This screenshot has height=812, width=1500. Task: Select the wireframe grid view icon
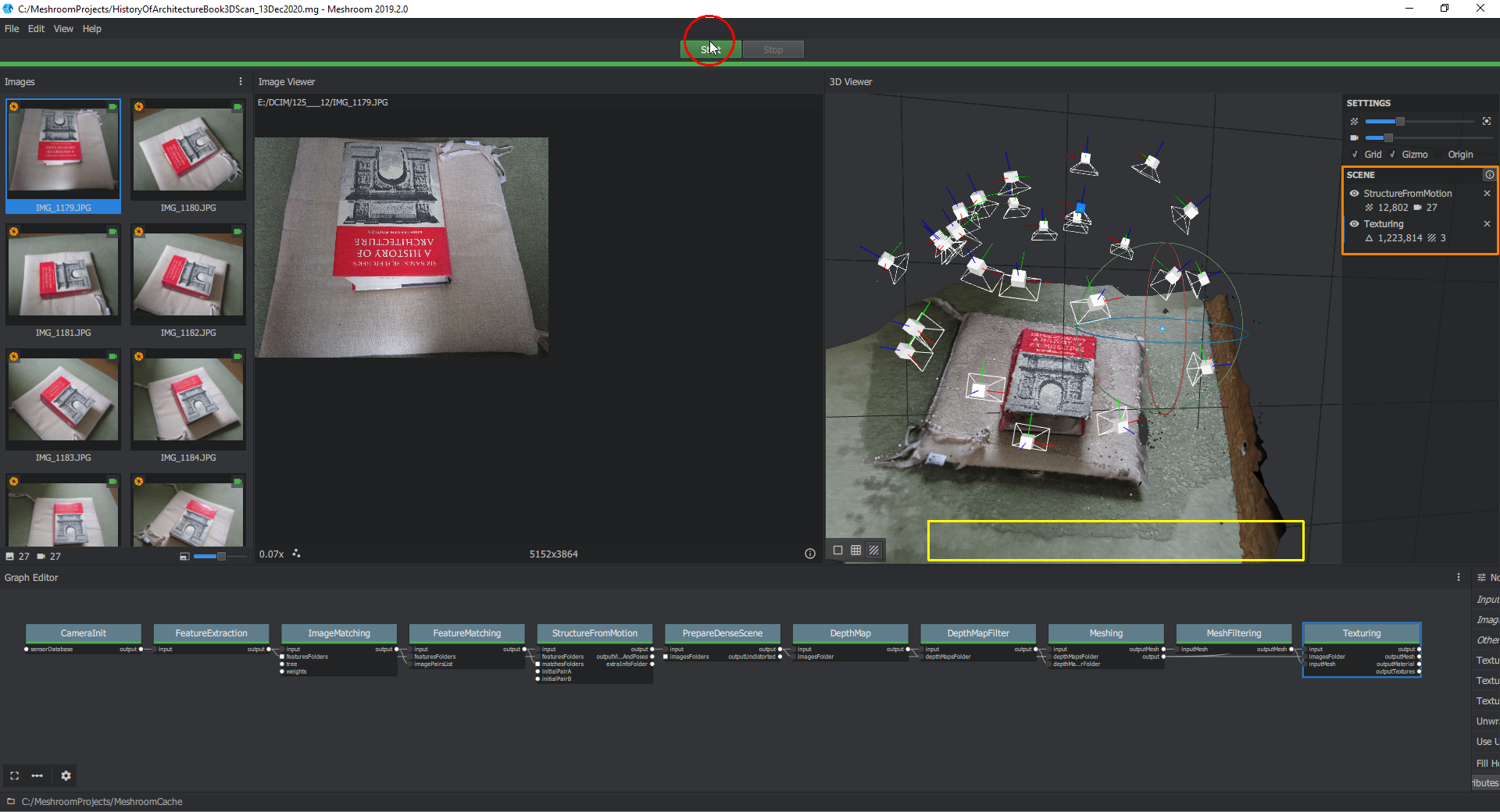pos(855,550)
